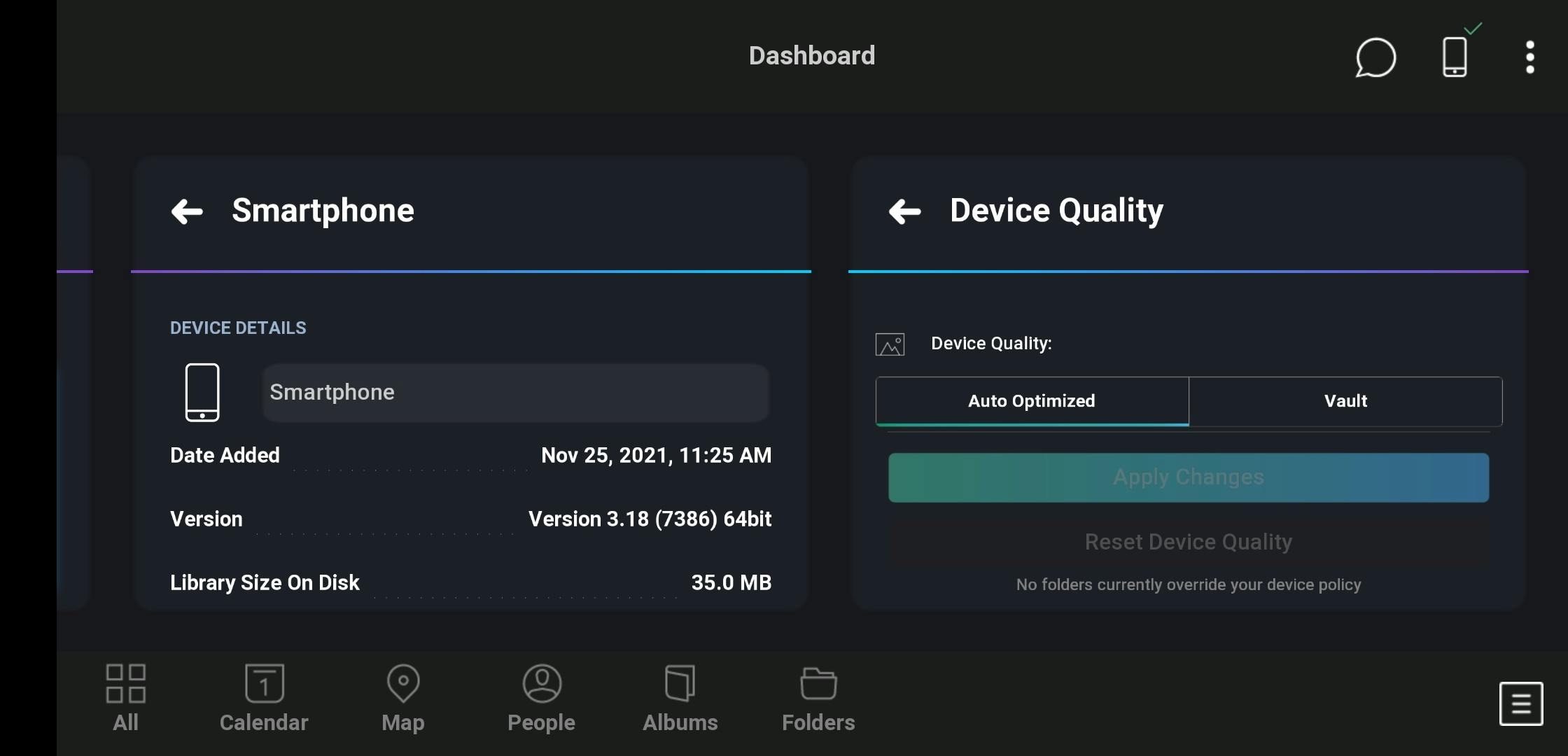Edit the Smartphone device name field
The image size is (1568, 756).
[516, 393]
